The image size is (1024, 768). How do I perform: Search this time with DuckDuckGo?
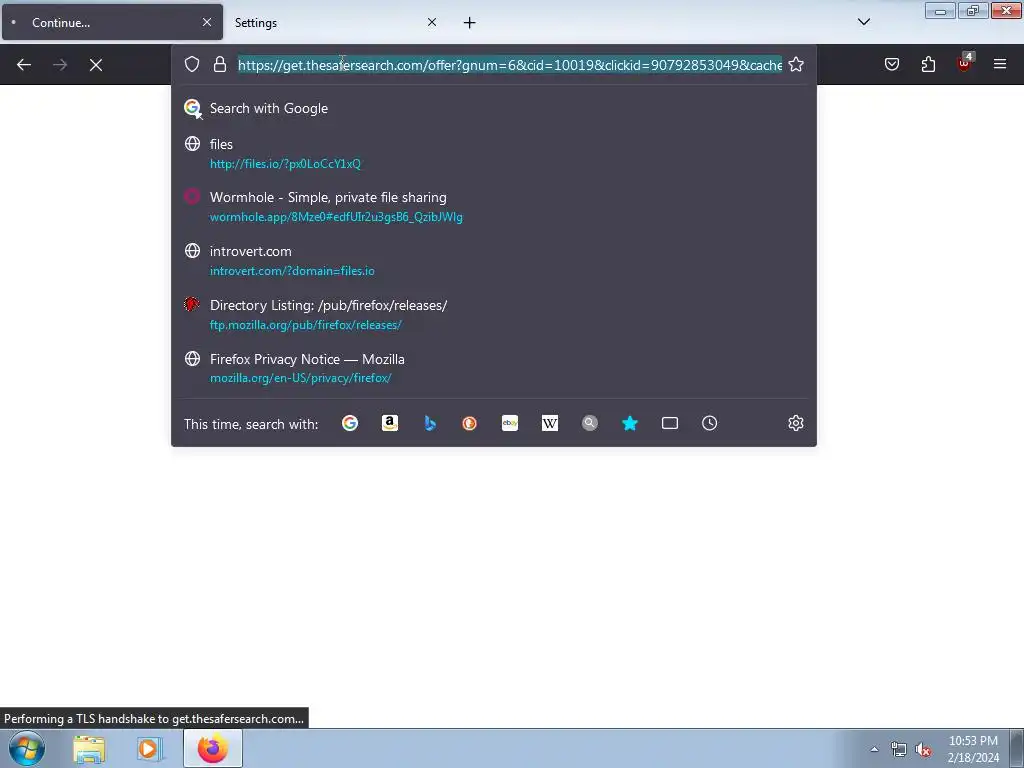(470, 423)
